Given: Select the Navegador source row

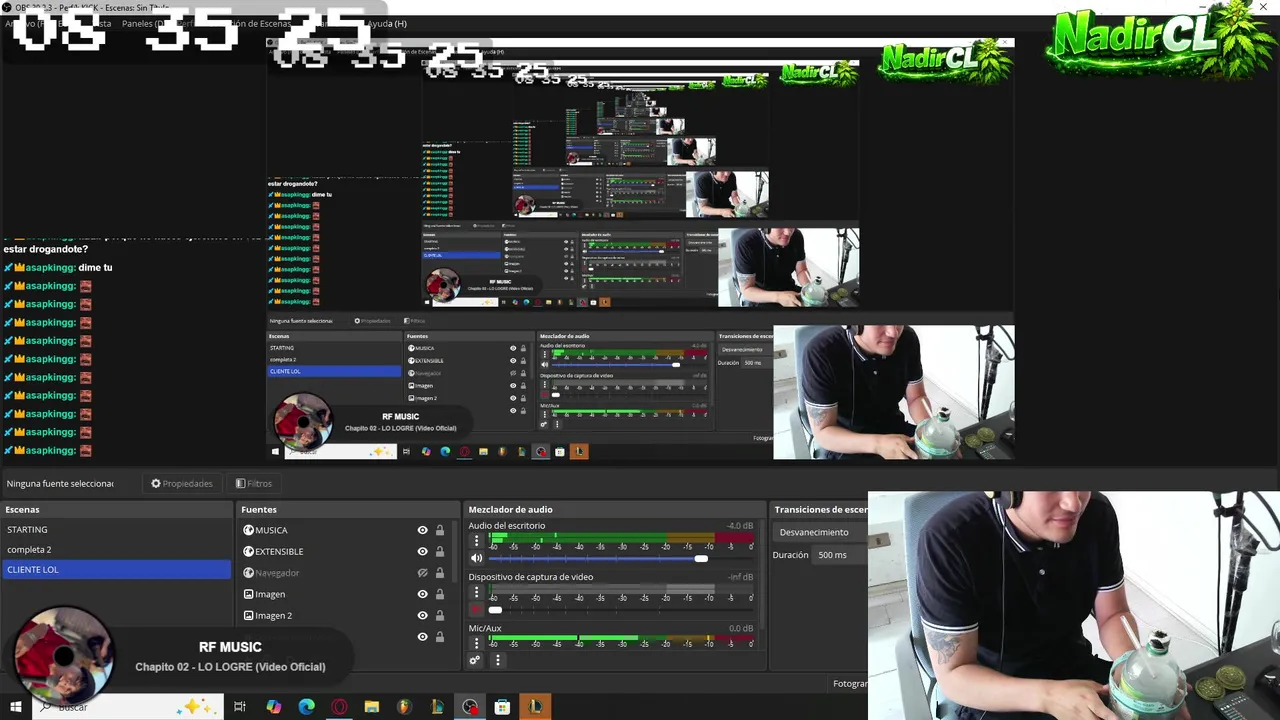Looking at the screenshot, I should pyautogui.click(x=344, y=573).
